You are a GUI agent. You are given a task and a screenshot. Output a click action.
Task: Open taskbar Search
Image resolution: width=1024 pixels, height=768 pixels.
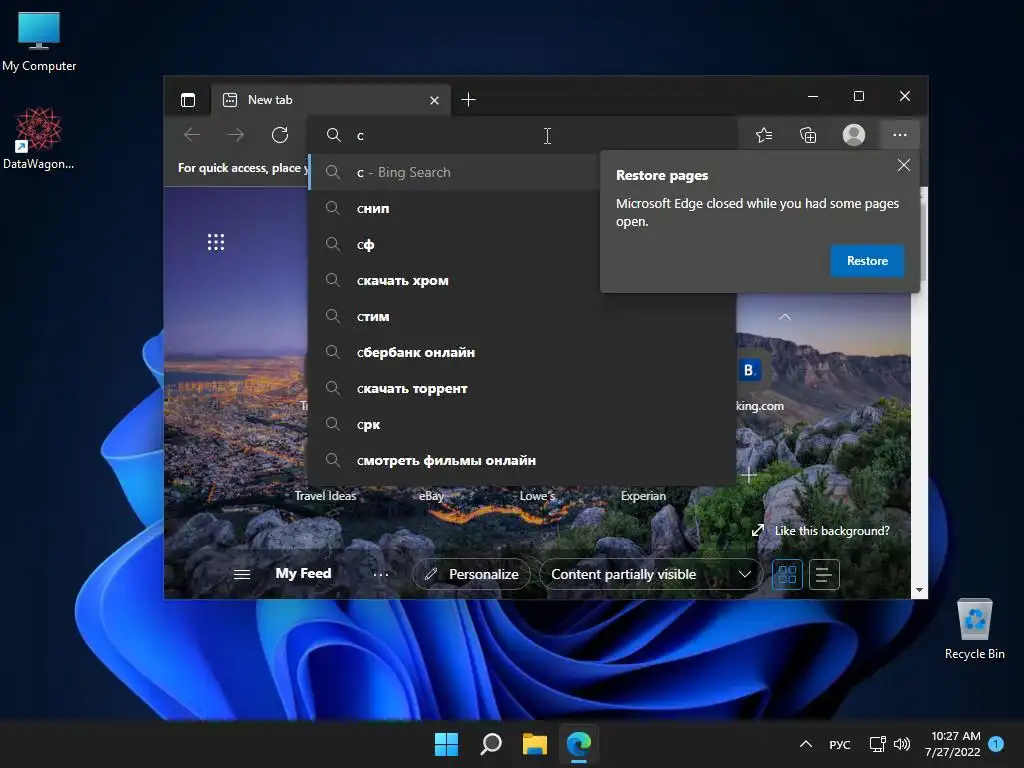pos(490,744)
